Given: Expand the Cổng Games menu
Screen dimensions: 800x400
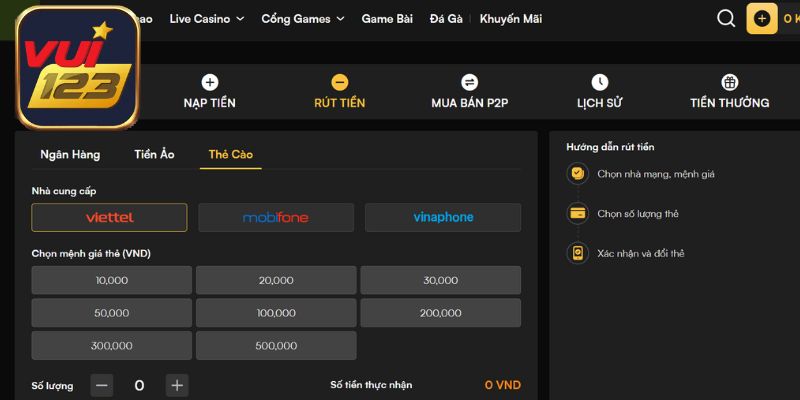Looking at the screenshot, I should click(x=302, y=19).
